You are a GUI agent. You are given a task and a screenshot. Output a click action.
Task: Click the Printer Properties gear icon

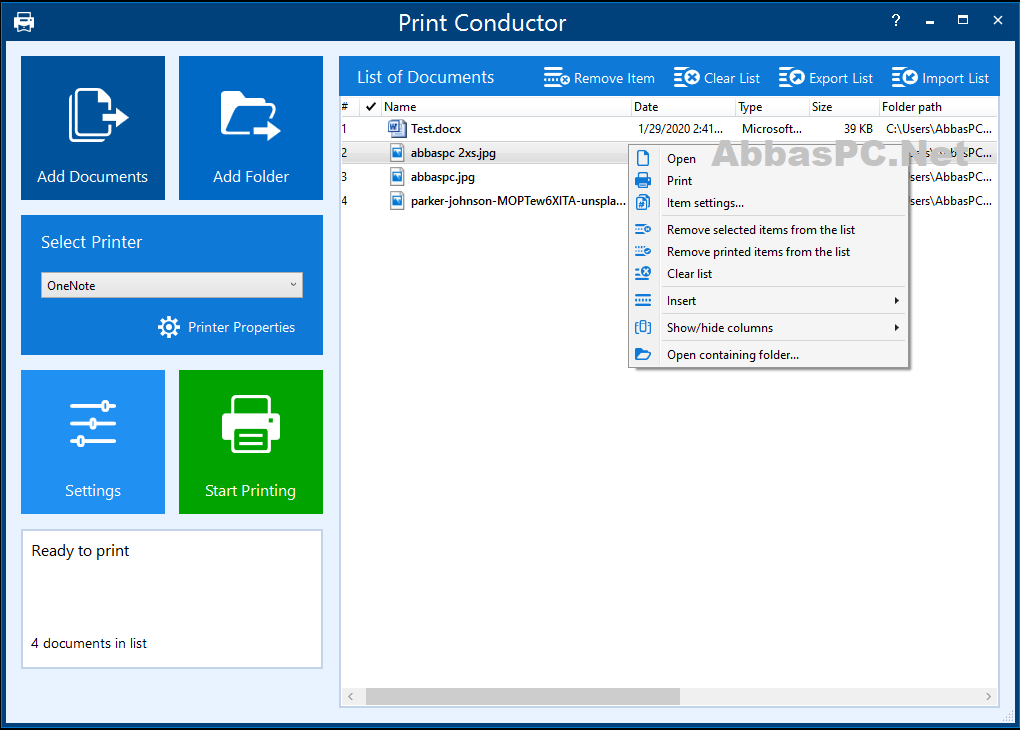point(169,327)
